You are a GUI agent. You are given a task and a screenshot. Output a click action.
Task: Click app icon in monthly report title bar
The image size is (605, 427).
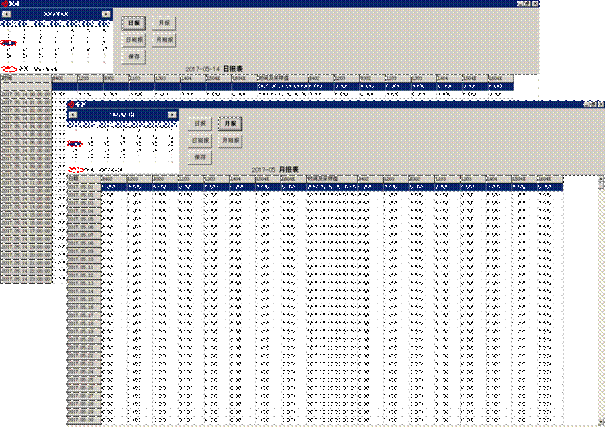click(x=71, y=103)
